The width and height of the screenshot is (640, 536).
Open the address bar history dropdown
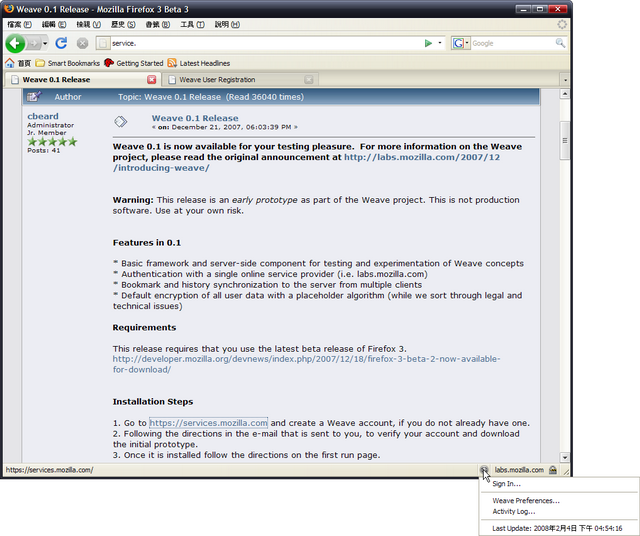(440, 43)
